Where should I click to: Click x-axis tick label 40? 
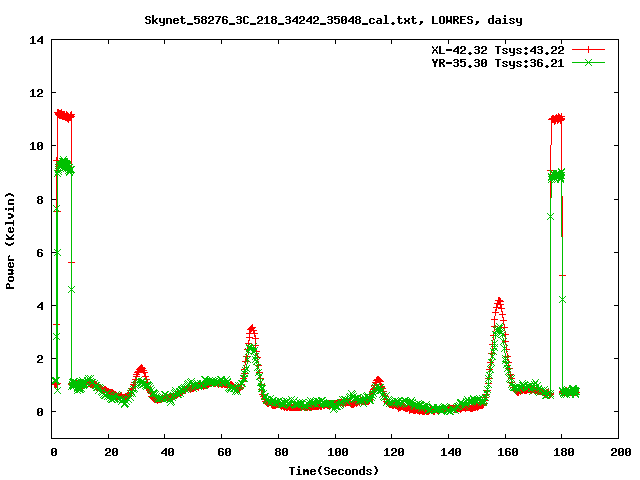[x=167, y=452]
